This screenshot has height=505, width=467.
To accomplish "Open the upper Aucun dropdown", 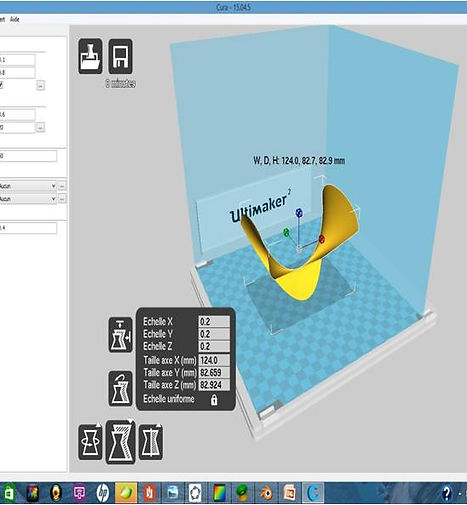I will (28, 186).
